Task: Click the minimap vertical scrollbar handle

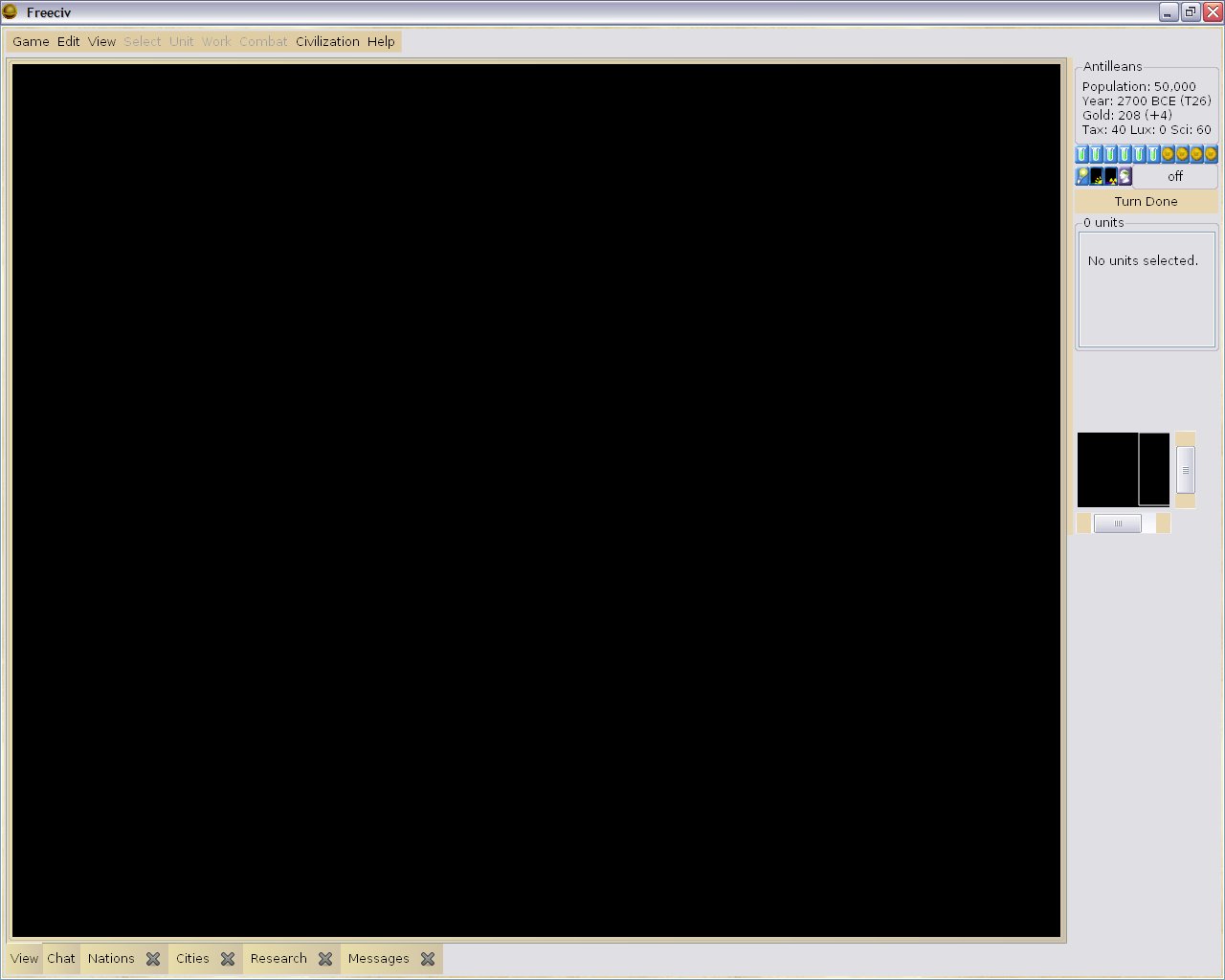Action: coord(1185,470)
